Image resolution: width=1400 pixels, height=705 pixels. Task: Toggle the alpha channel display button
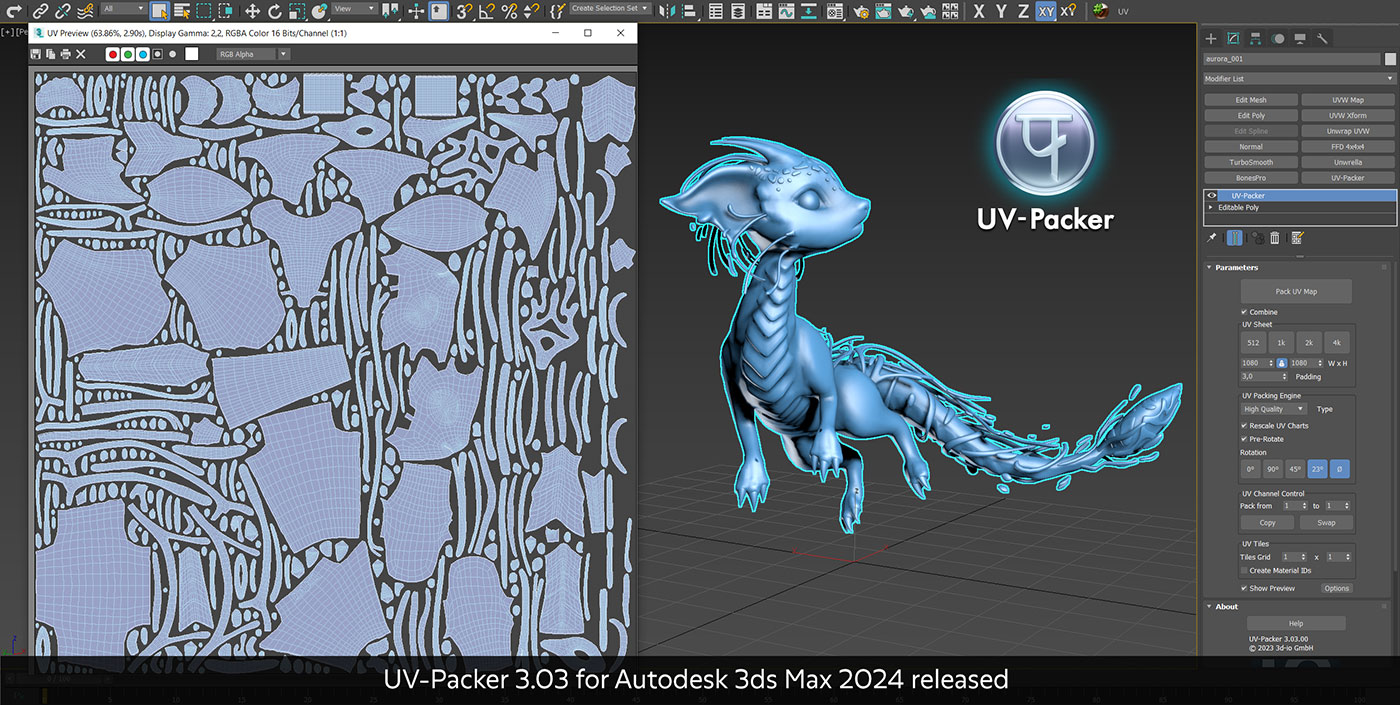(x=158, y=54)
